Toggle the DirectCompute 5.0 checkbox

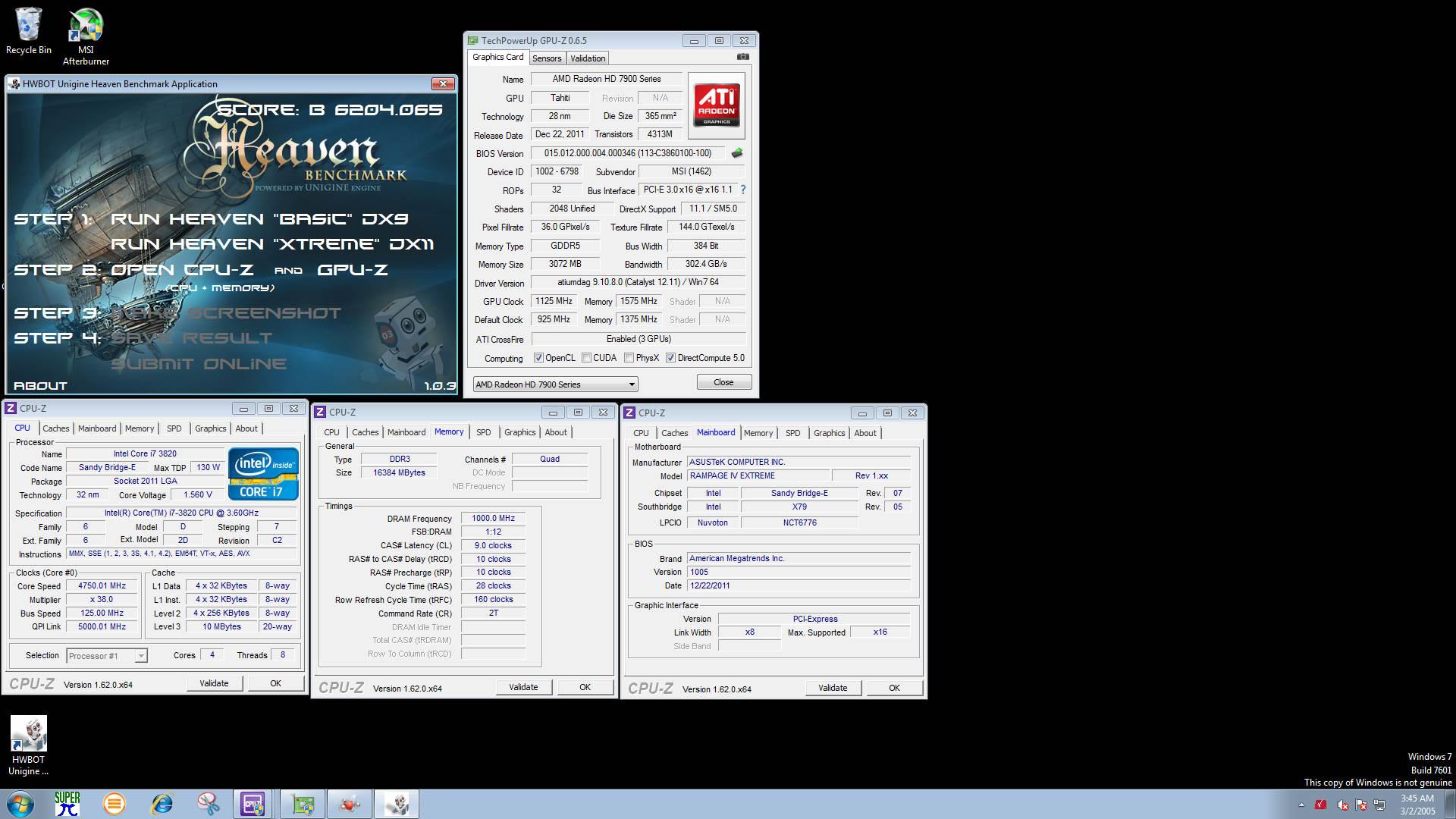pos(670,358)
